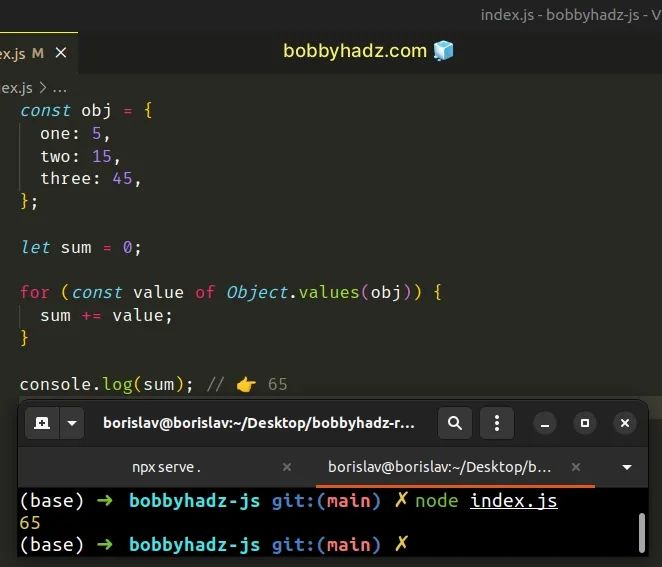Click the index.js breadcrumb item

[16, 88]
